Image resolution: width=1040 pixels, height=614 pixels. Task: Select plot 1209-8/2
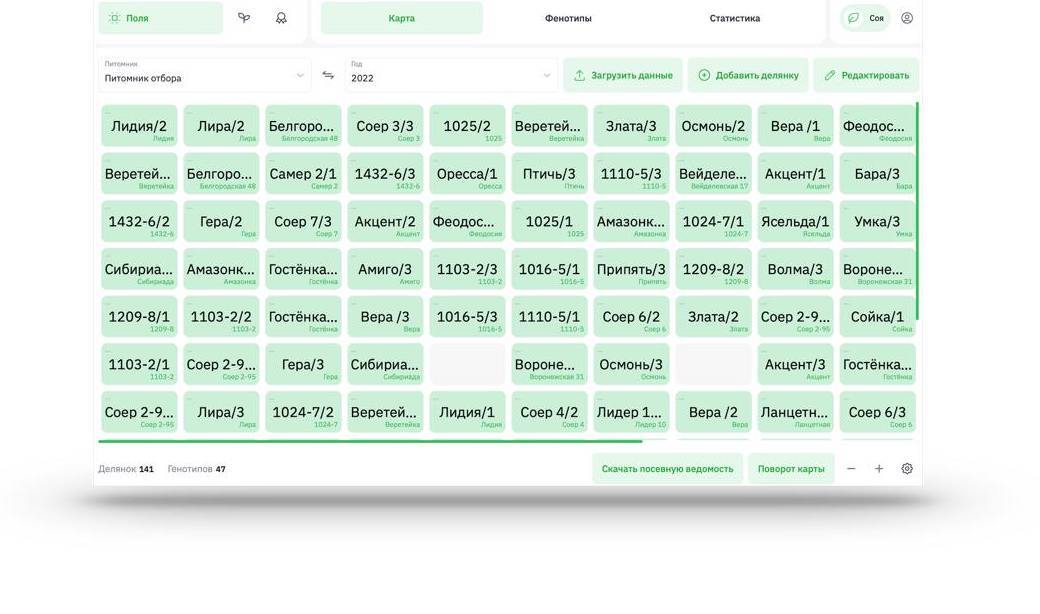pos(713,269)
